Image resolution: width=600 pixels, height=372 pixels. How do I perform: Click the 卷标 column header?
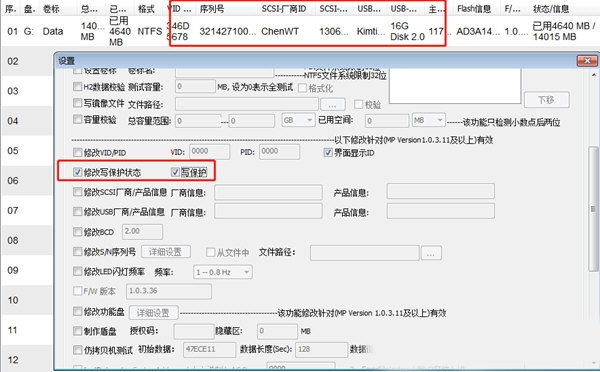[x=51, y=8]
